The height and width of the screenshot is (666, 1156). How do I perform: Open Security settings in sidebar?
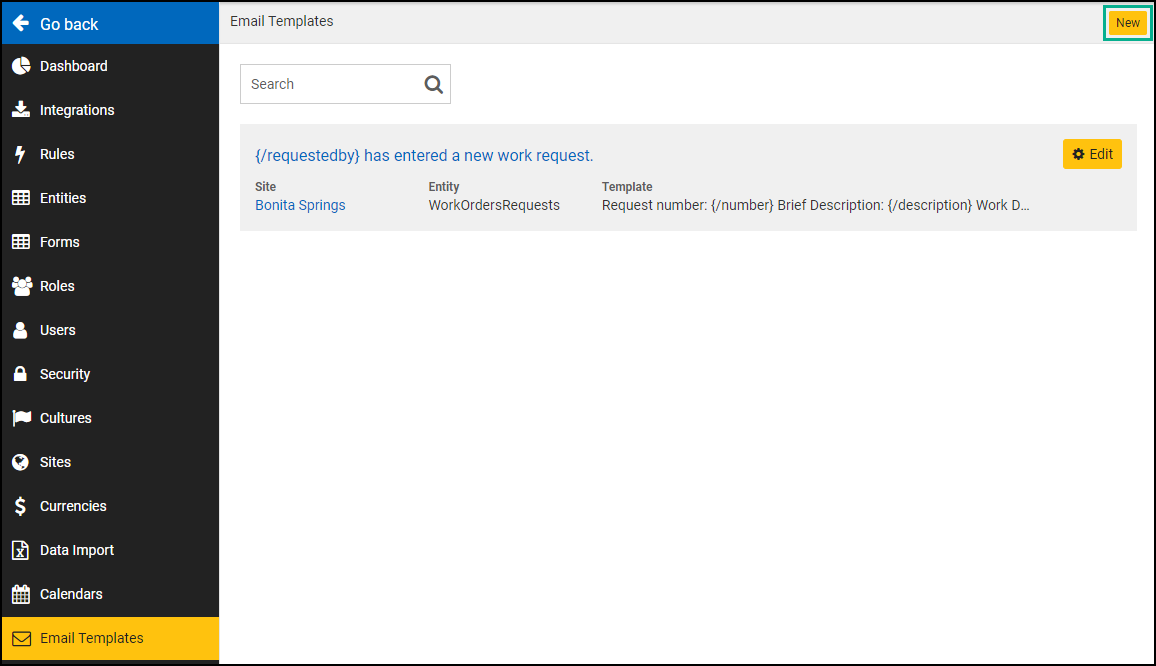pyautogui.click(x=111, y=374)
